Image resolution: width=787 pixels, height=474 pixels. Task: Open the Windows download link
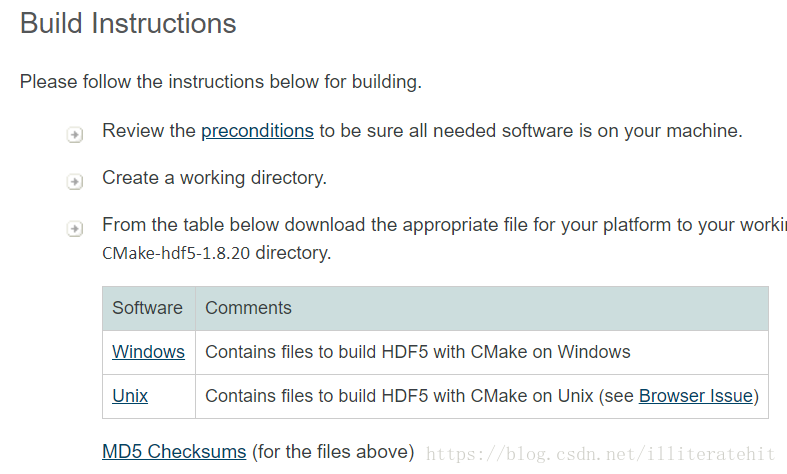[149, 352]
